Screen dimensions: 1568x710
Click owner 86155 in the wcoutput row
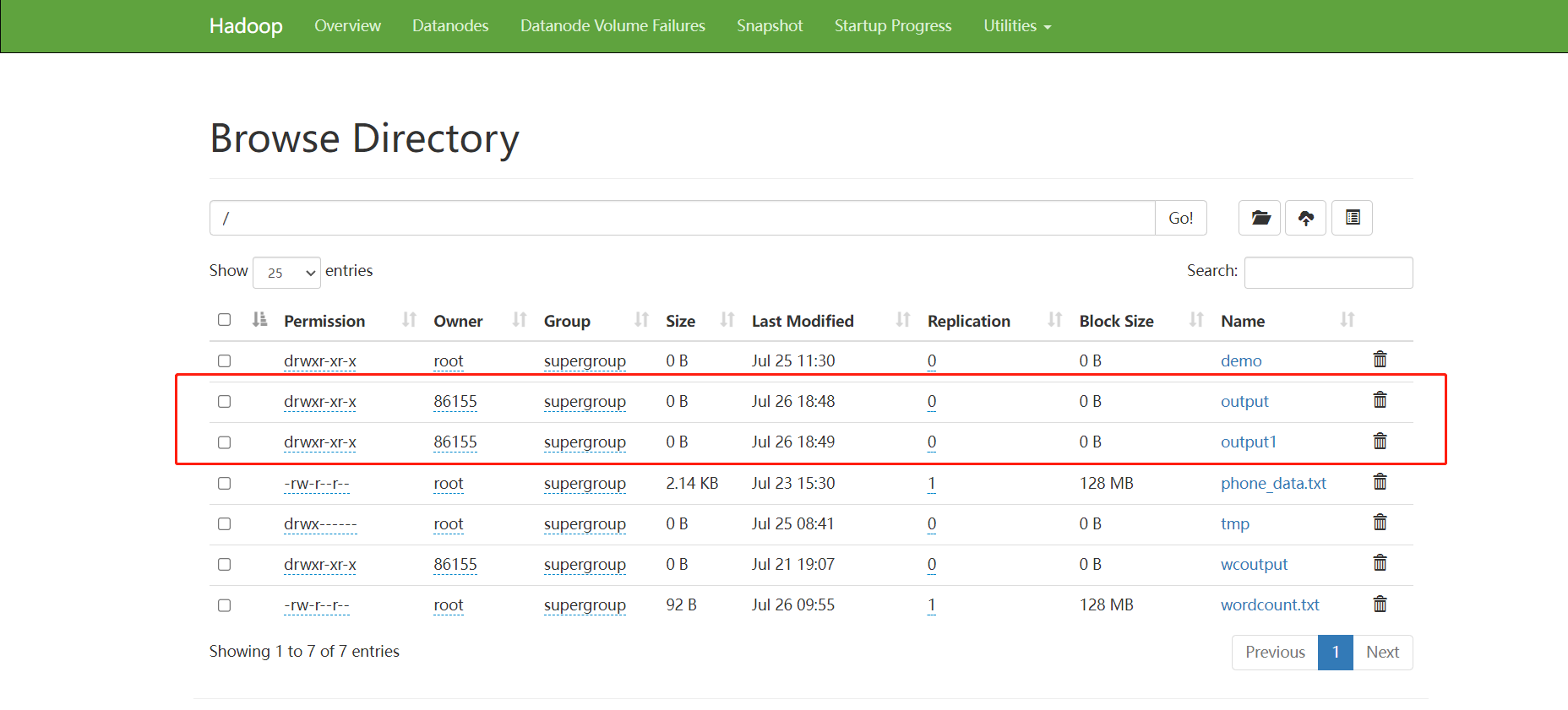(x=455, y=564)
